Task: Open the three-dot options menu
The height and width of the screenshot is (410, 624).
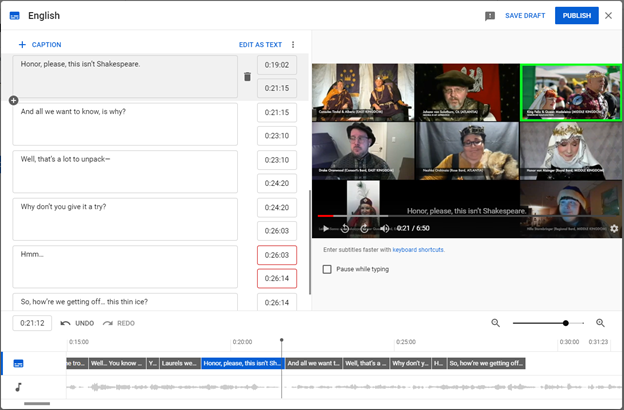Action: [x=293, y=45]
